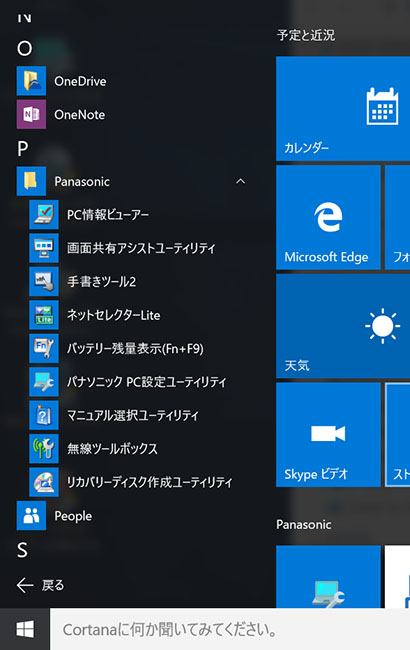
Task: Click the マニュアル選択ユーティリティ label
Action: (x=133, y=415)
